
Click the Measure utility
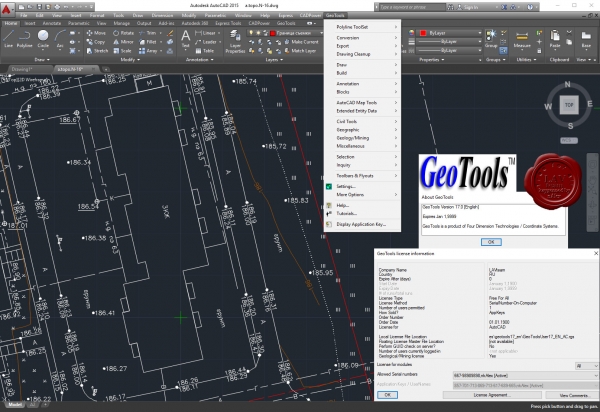522,39
